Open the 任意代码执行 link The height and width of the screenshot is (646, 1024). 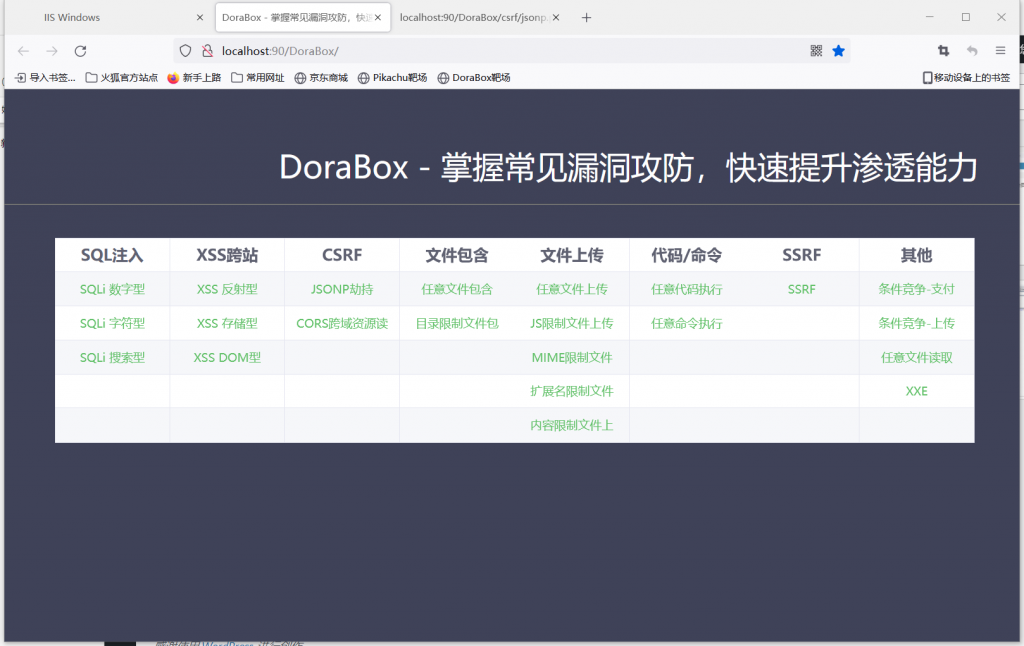[x=687, y=289]
